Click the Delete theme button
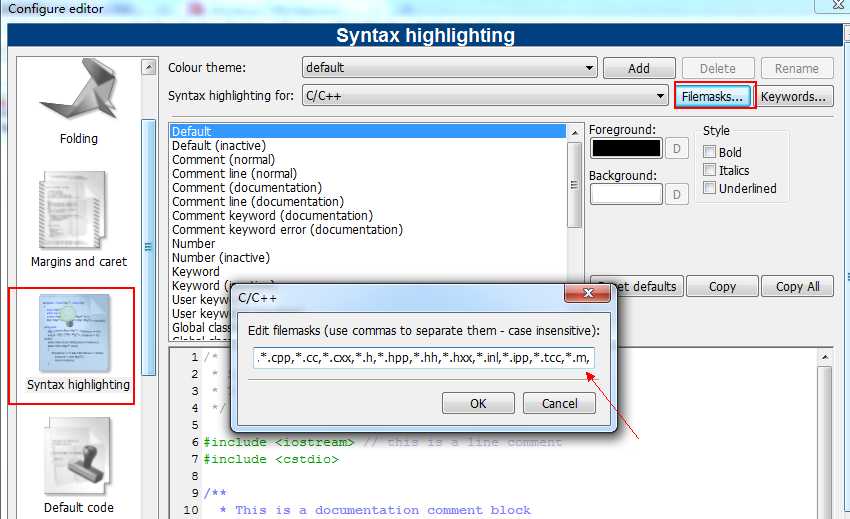850x519 pixels. click(718, 68)
